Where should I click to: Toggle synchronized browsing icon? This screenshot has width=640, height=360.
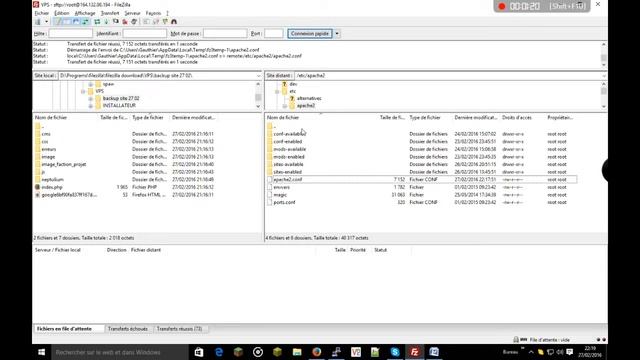(165, 22)
